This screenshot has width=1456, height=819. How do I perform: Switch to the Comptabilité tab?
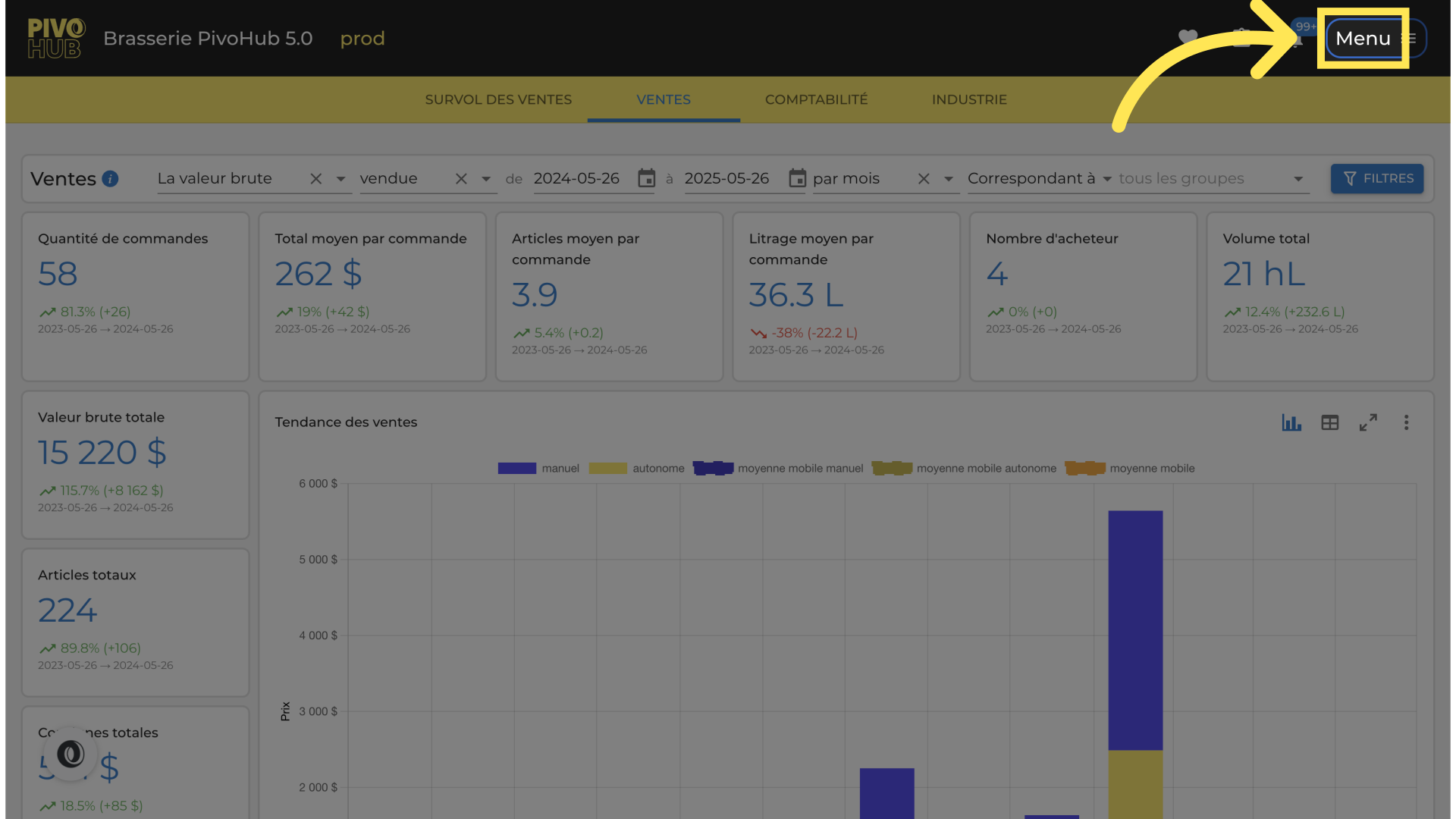pos(816,99)
